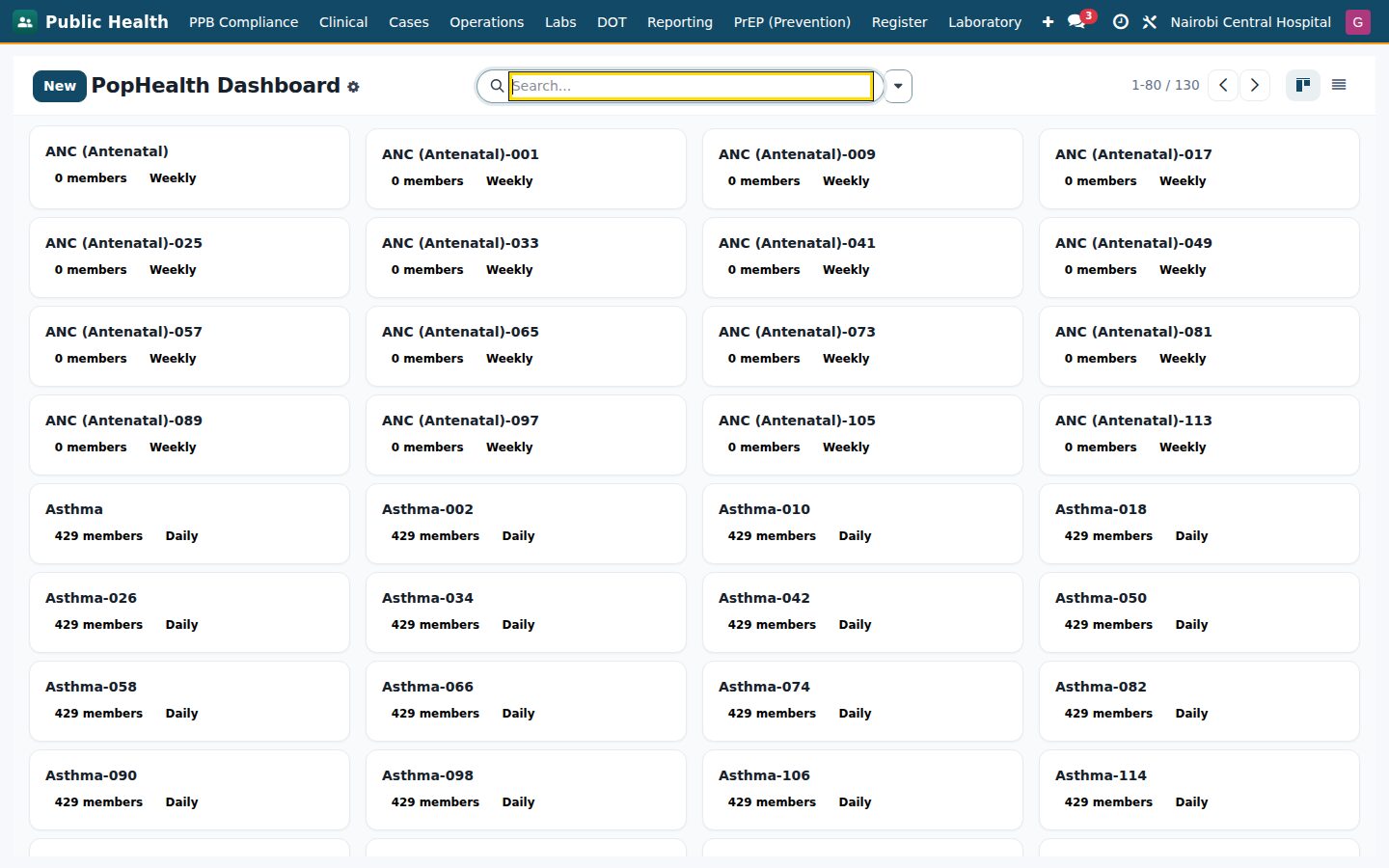Click the Asthma-050 title
Viewport: 1389px width, 868px height.
[x=1101, y=598]
